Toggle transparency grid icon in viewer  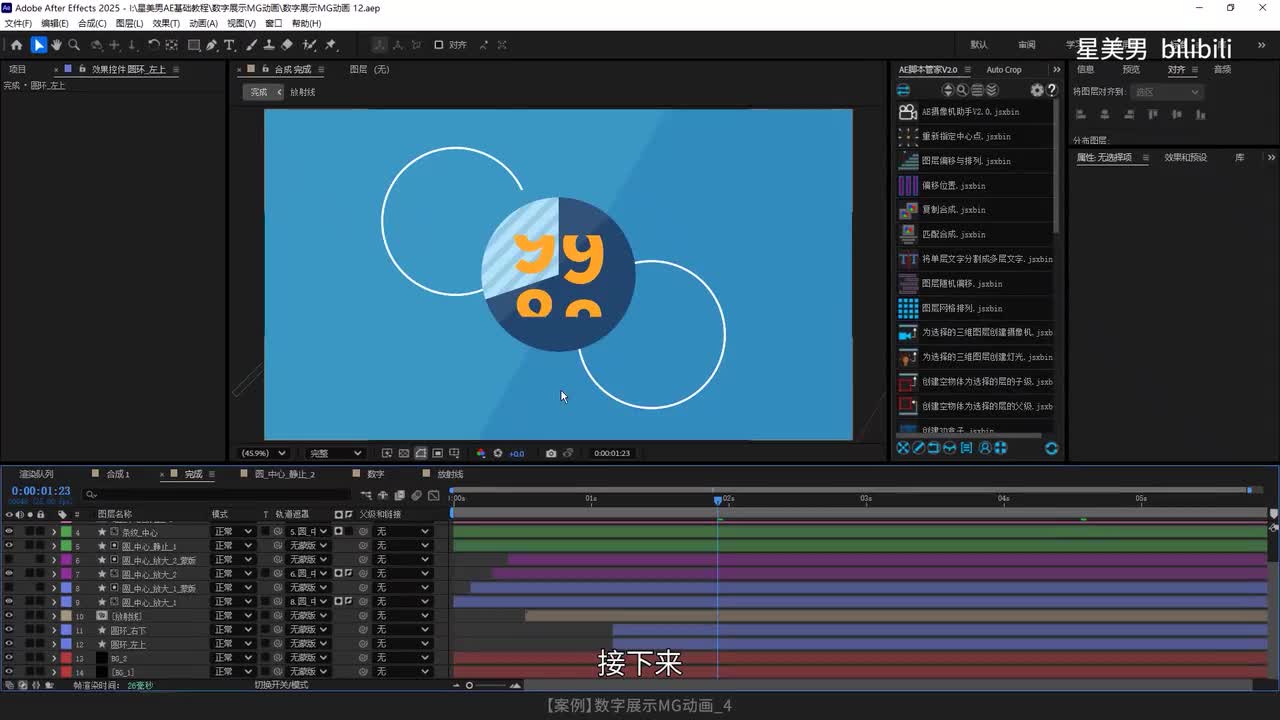click(x=404, y=453)
